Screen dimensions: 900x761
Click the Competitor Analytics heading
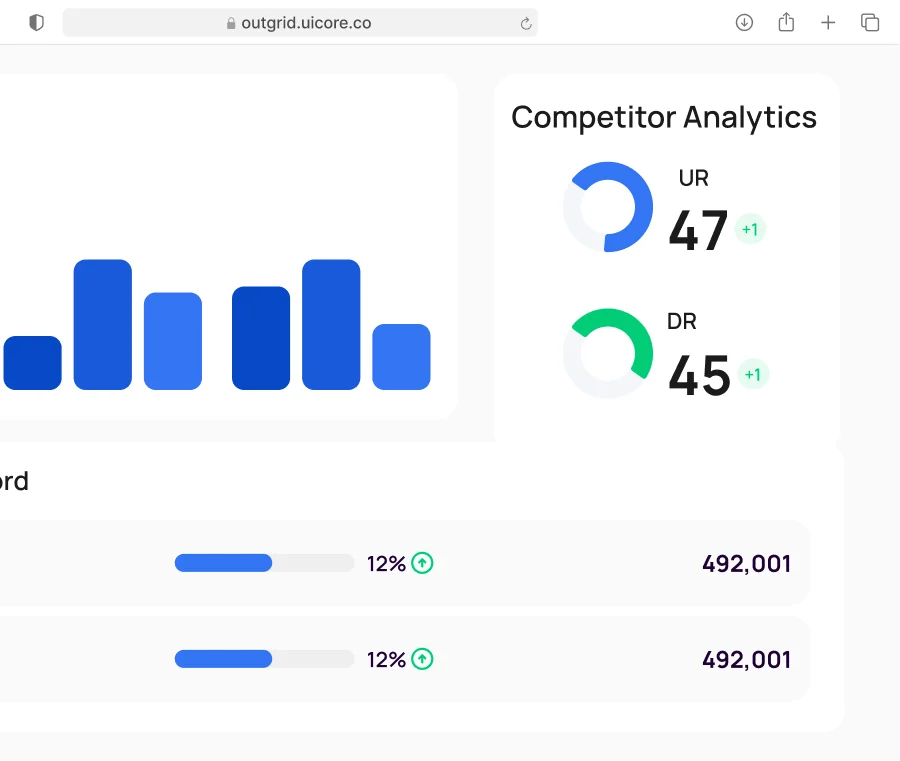(664, 117)
